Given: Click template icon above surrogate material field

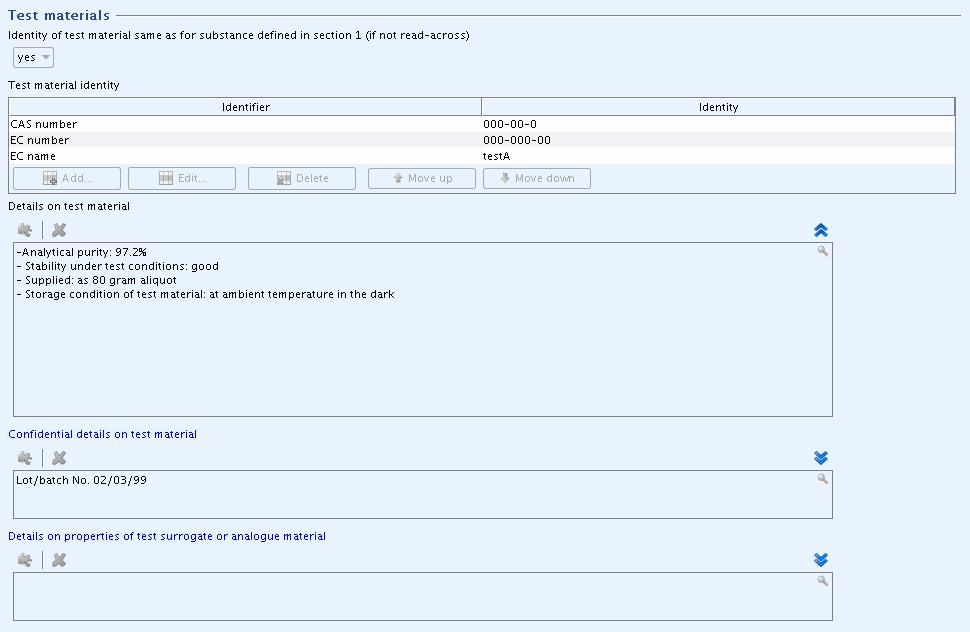Looking at the screenshot, I should click(25, 560).
